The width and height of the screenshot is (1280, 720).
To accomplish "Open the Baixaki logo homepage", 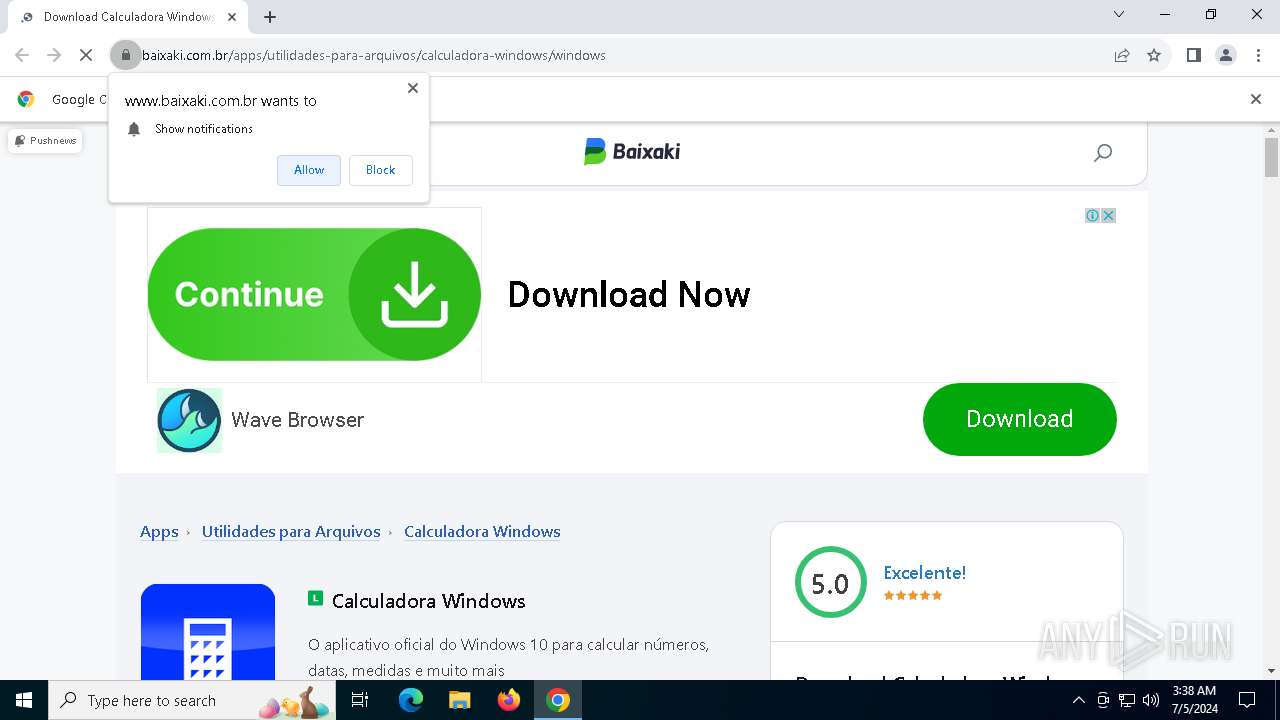I will [632, 151].
